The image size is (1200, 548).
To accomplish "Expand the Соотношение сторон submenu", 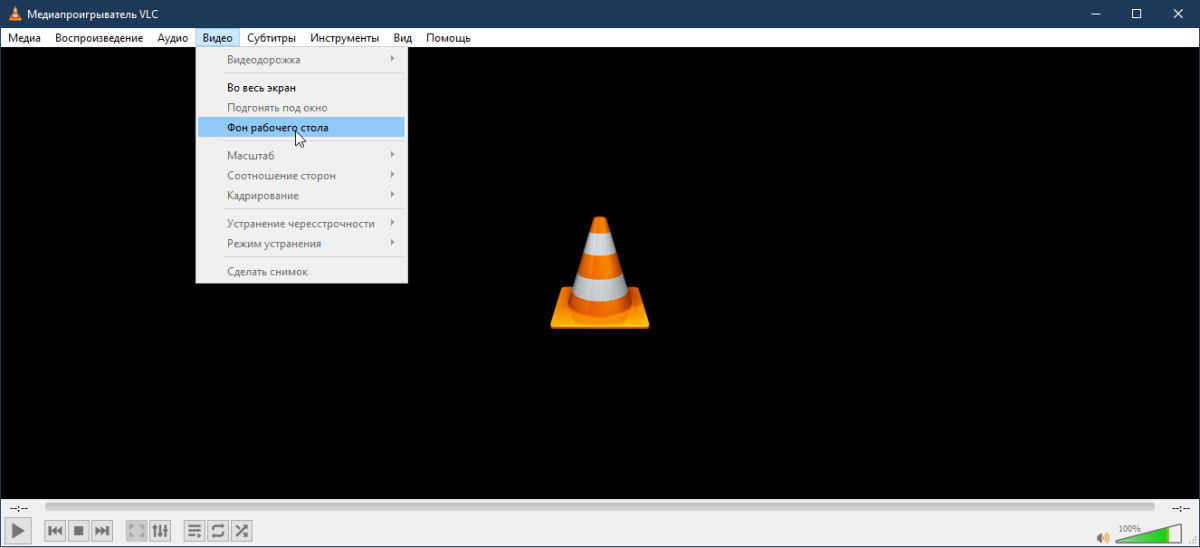I will [x=302, y=175].
